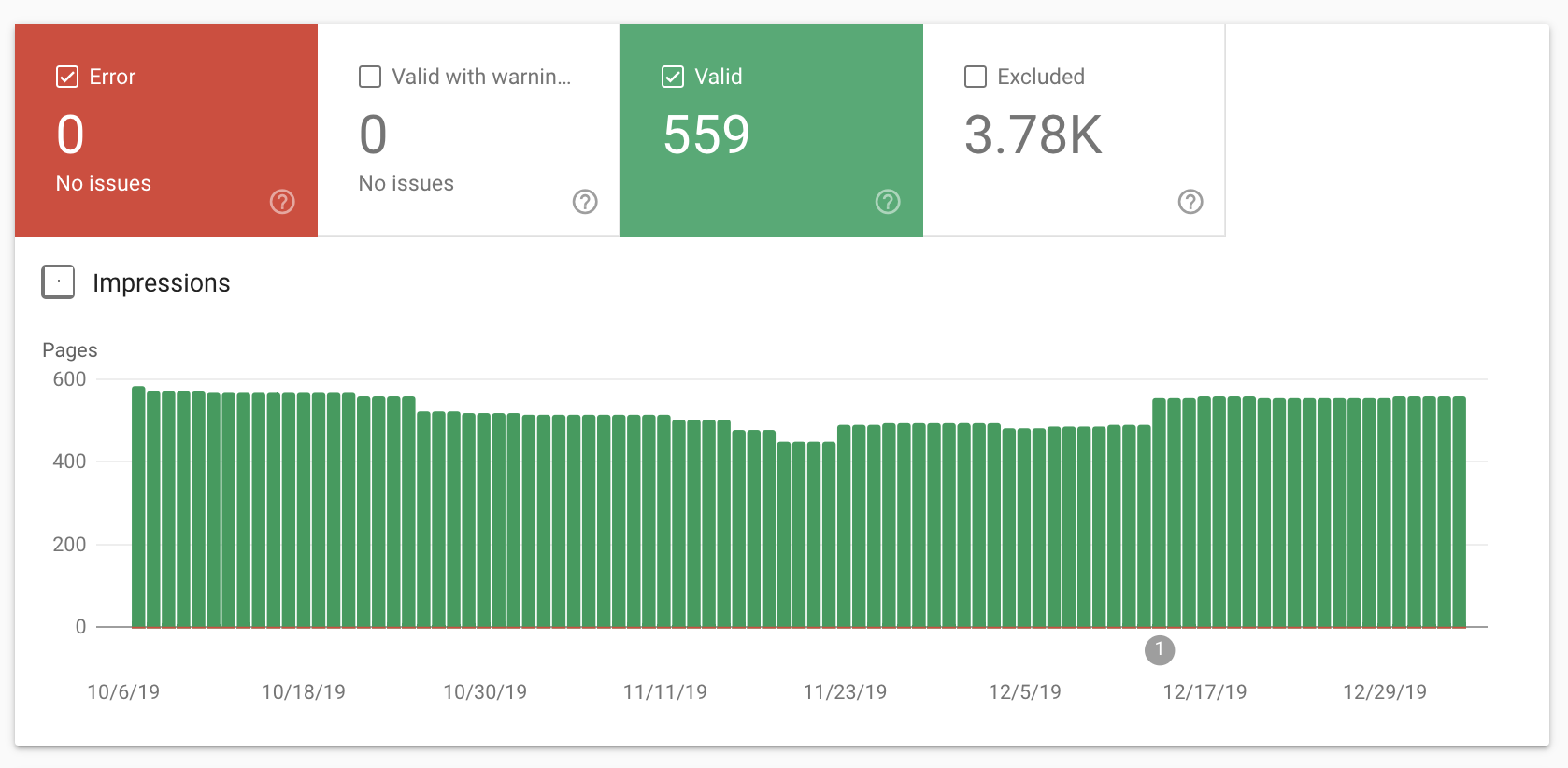Image resolution: width=1568 pixels, height=768 pixels.
Task: Check the Valid with warnings checkbox
Action: (x=370, y=77)
